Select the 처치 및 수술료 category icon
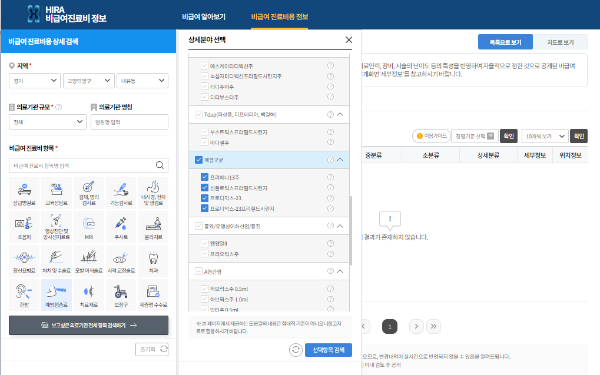The height and width of the screenshot is (375, 600). [57, 261]
